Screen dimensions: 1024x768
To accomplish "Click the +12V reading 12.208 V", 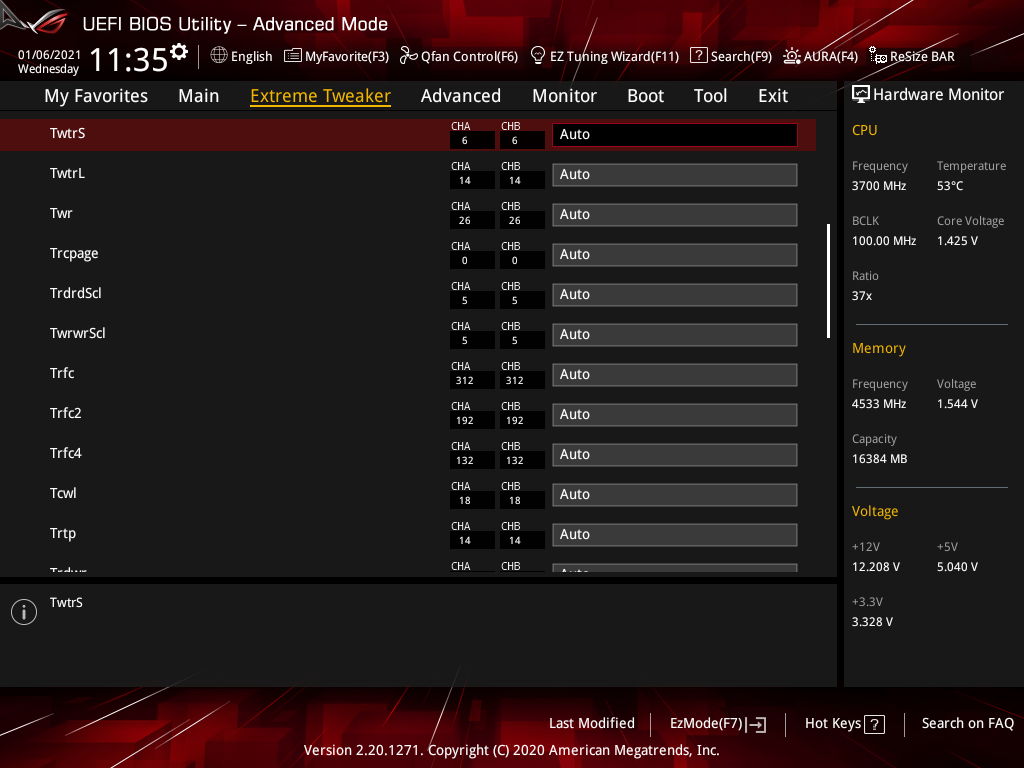I will (x=876, y=567).
